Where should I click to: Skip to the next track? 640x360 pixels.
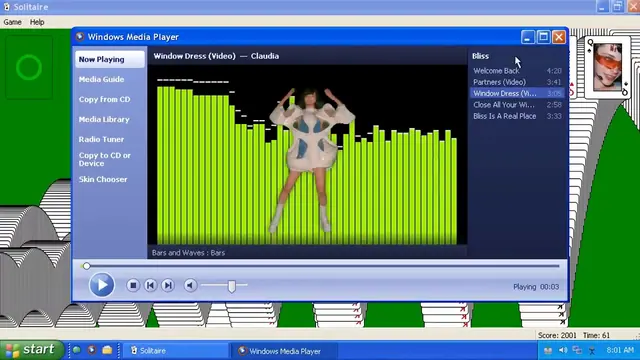168,285
